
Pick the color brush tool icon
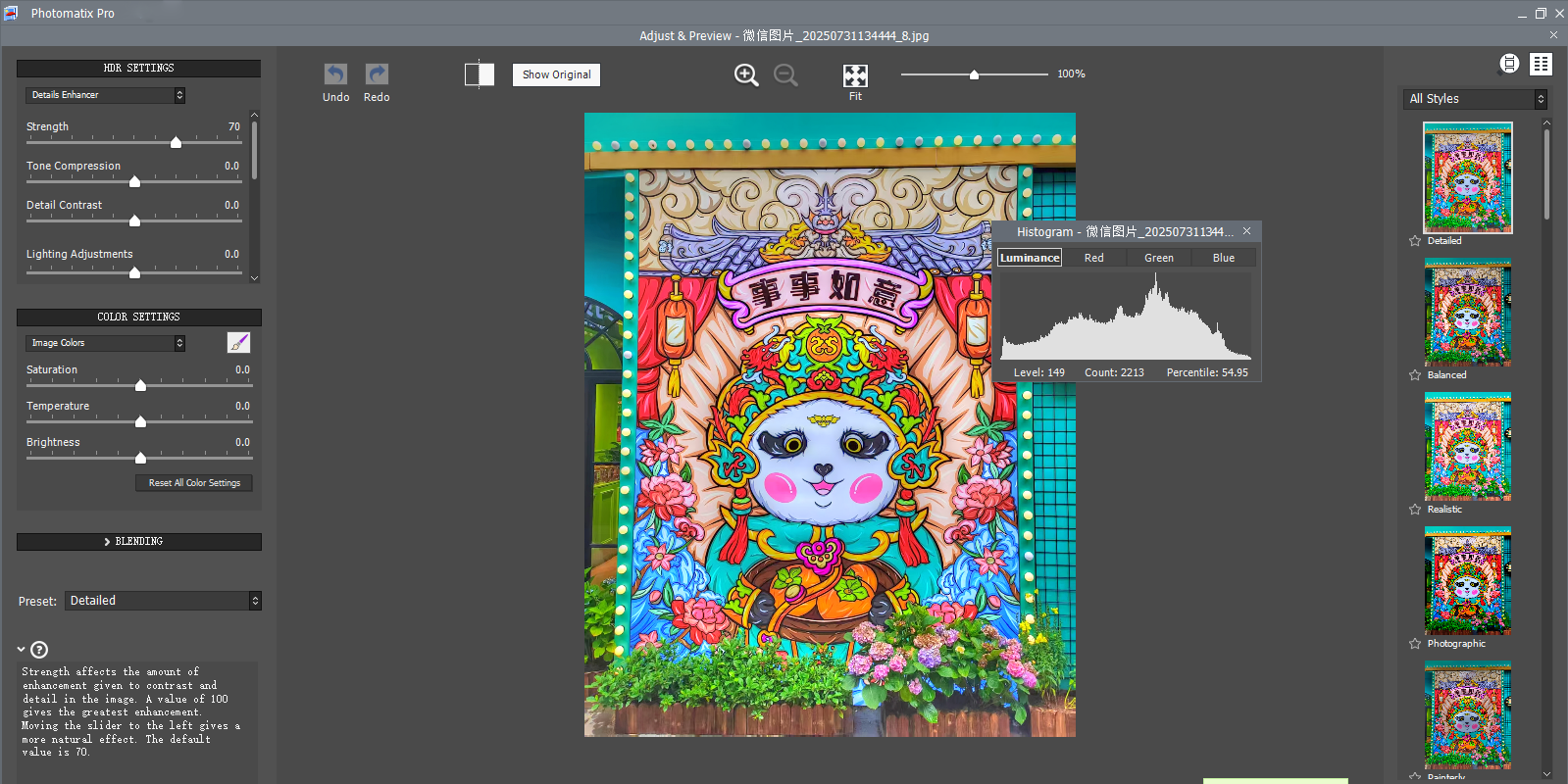point(238,342)
